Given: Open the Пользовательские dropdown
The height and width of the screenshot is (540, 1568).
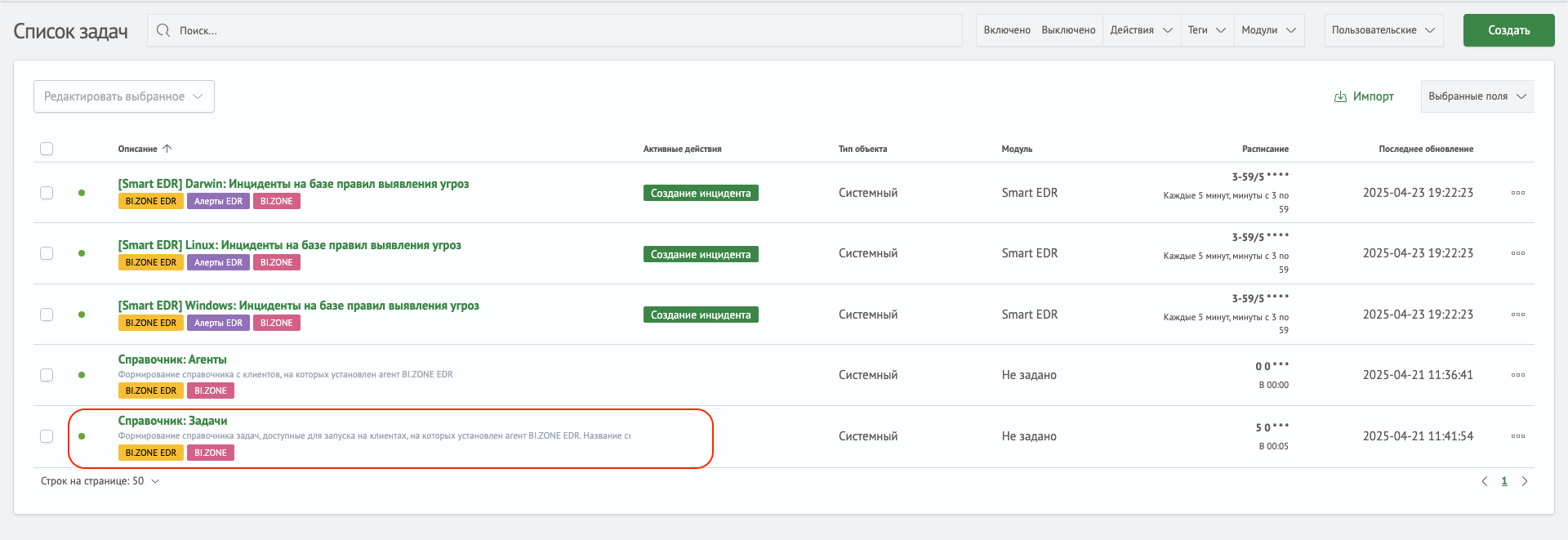Looking at the screenshot, I should coord(1383,30).
